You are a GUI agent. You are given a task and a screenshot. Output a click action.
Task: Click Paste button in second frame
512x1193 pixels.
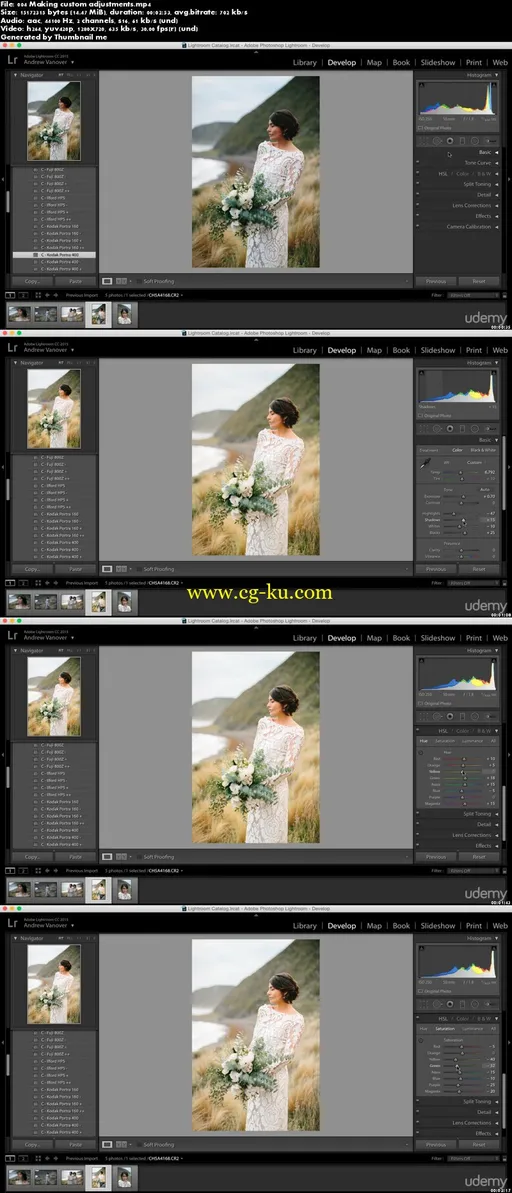[75, 568]
